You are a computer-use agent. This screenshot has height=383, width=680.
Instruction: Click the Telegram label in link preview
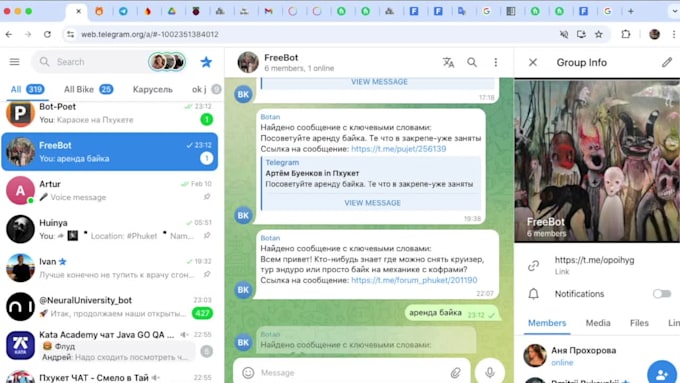click(x=282, y=162)
